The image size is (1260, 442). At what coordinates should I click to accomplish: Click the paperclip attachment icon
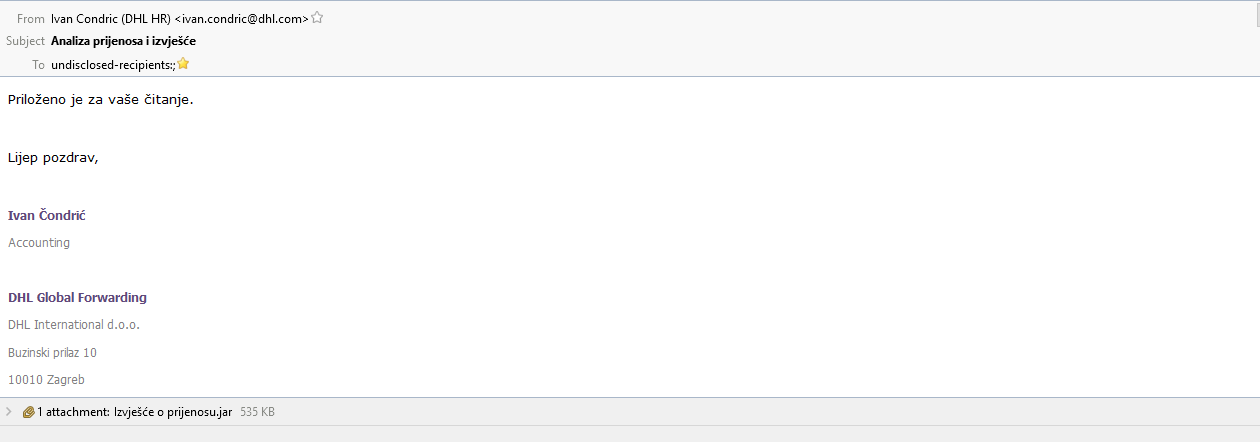(x=28, y=412)
